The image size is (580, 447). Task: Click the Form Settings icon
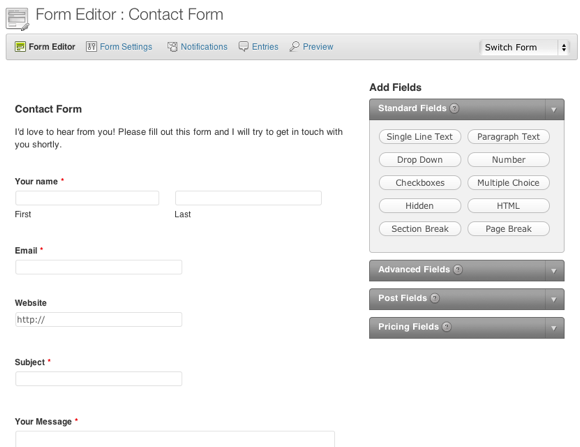[91, 47]
